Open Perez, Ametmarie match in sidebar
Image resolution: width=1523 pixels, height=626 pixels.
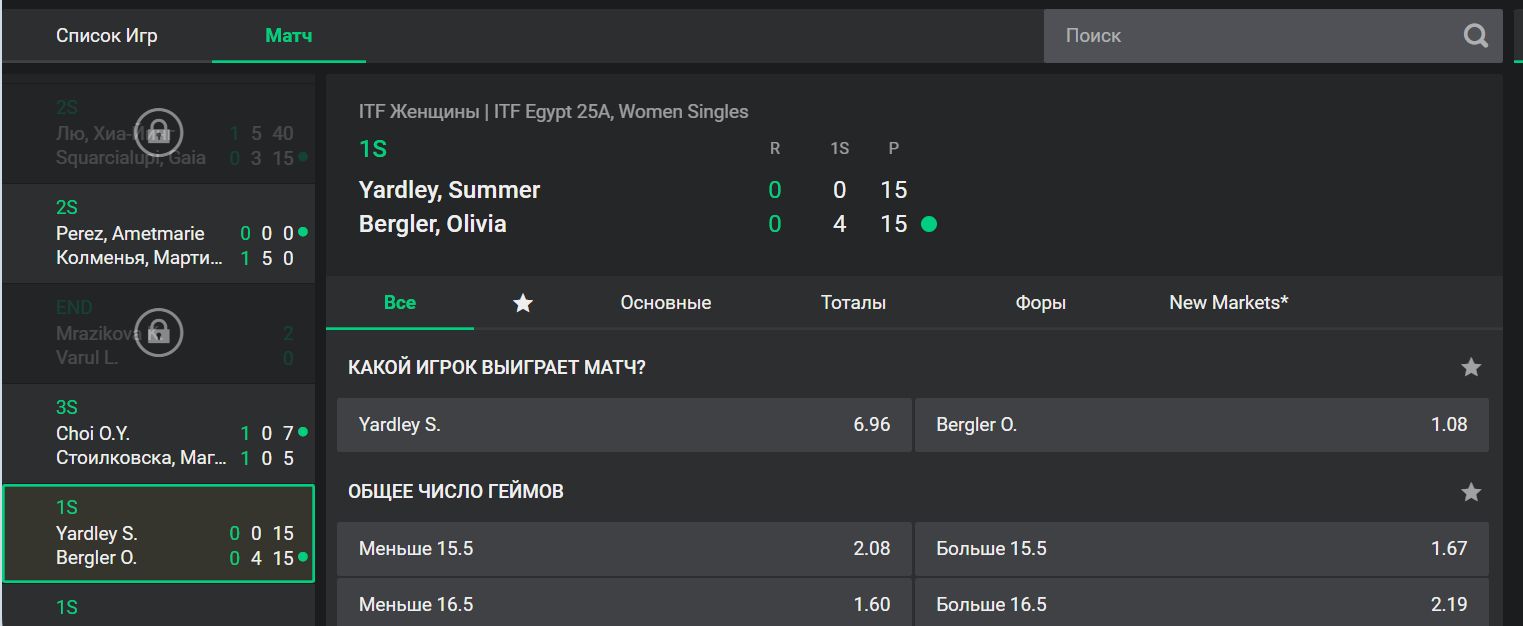(x=159, y=233)
